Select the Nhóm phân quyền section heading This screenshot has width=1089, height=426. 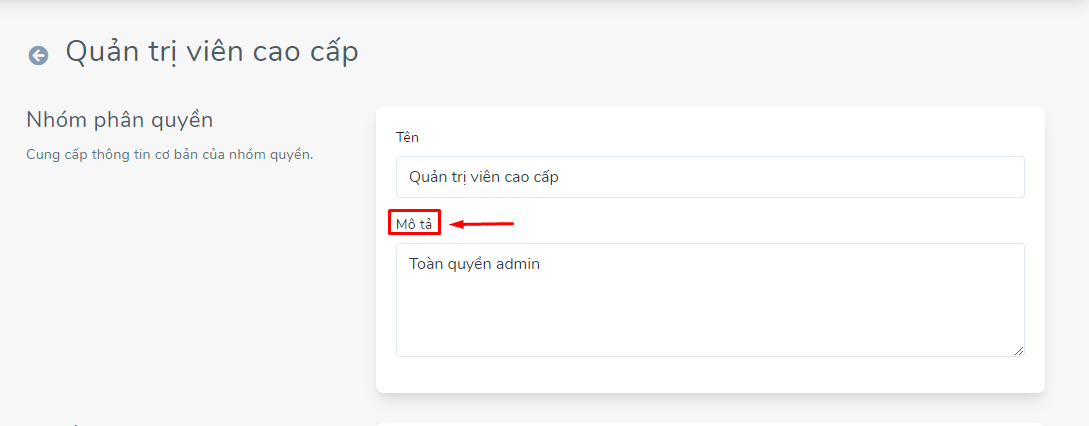pyautogui.click(x=119, y=120)
